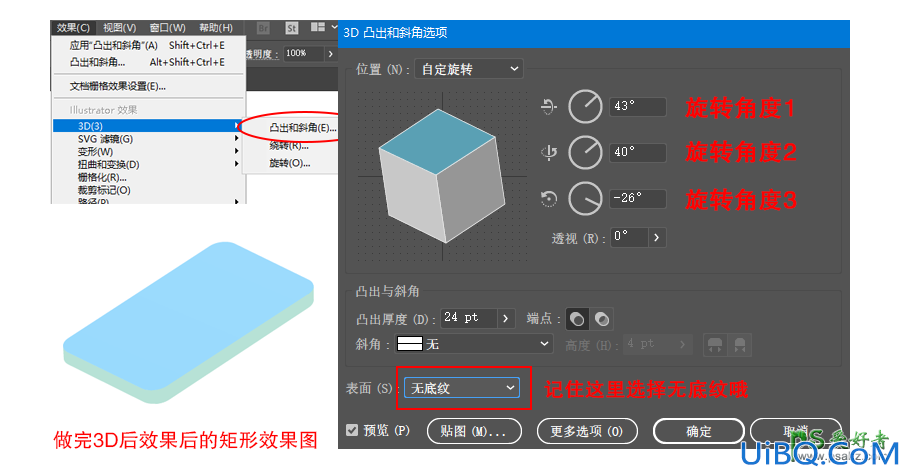Image resolution: width=900 pixels, height=468 pixels.
Task: Select the 3D(3) submenu item
Action: (x=146, y=126)
